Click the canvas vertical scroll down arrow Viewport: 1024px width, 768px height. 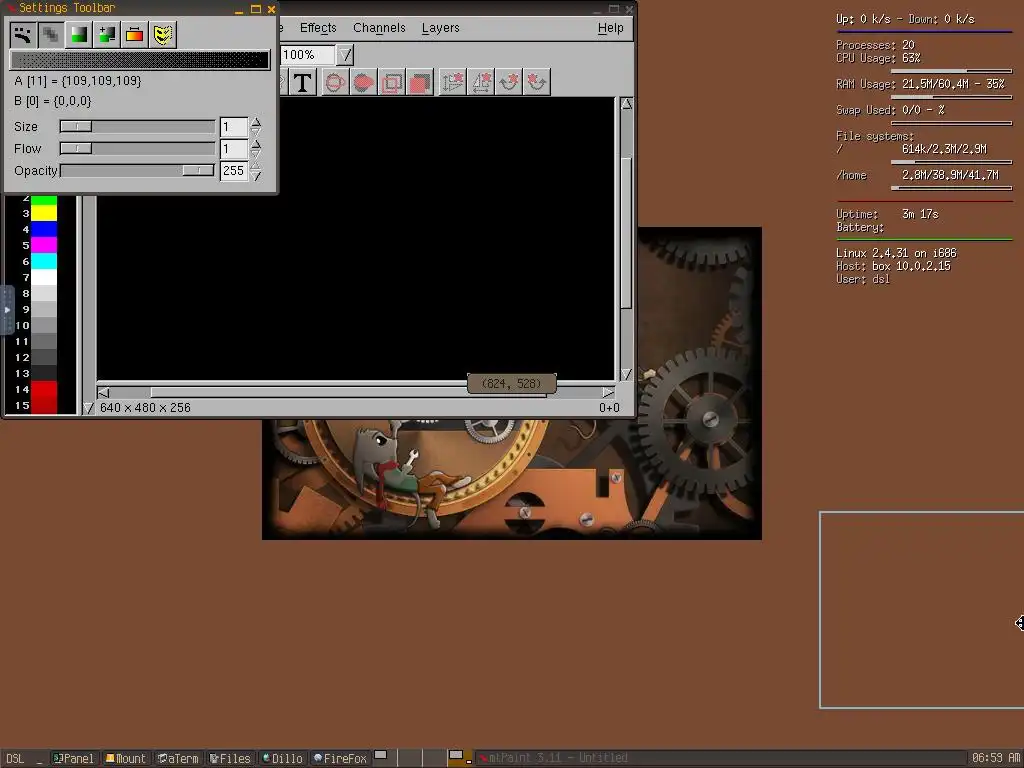tap(626, 374)
